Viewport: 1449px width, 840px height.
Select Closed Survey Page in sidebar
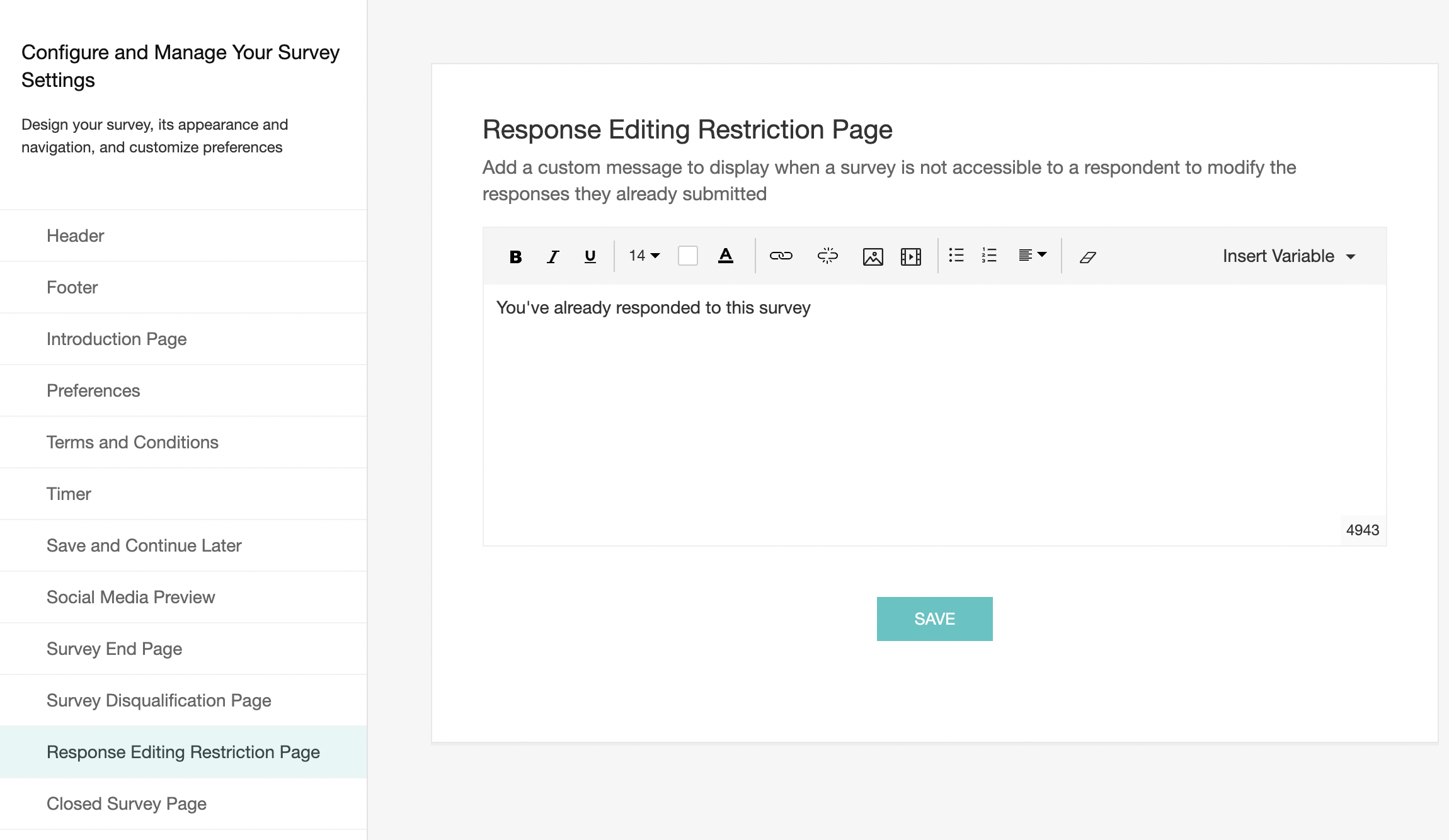pyautogui.click(x=126, y=803)
